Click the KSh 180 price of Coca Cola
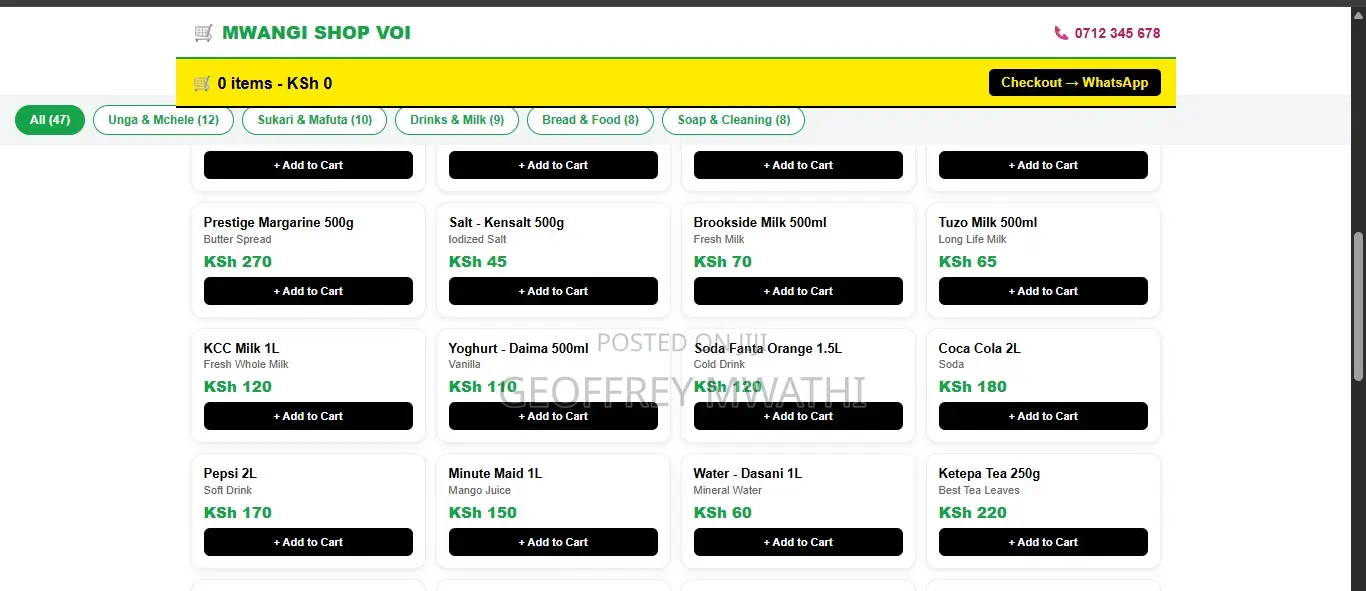This screenshot has height=591, width=1366. pyautogui.click(x=973, y=387)
